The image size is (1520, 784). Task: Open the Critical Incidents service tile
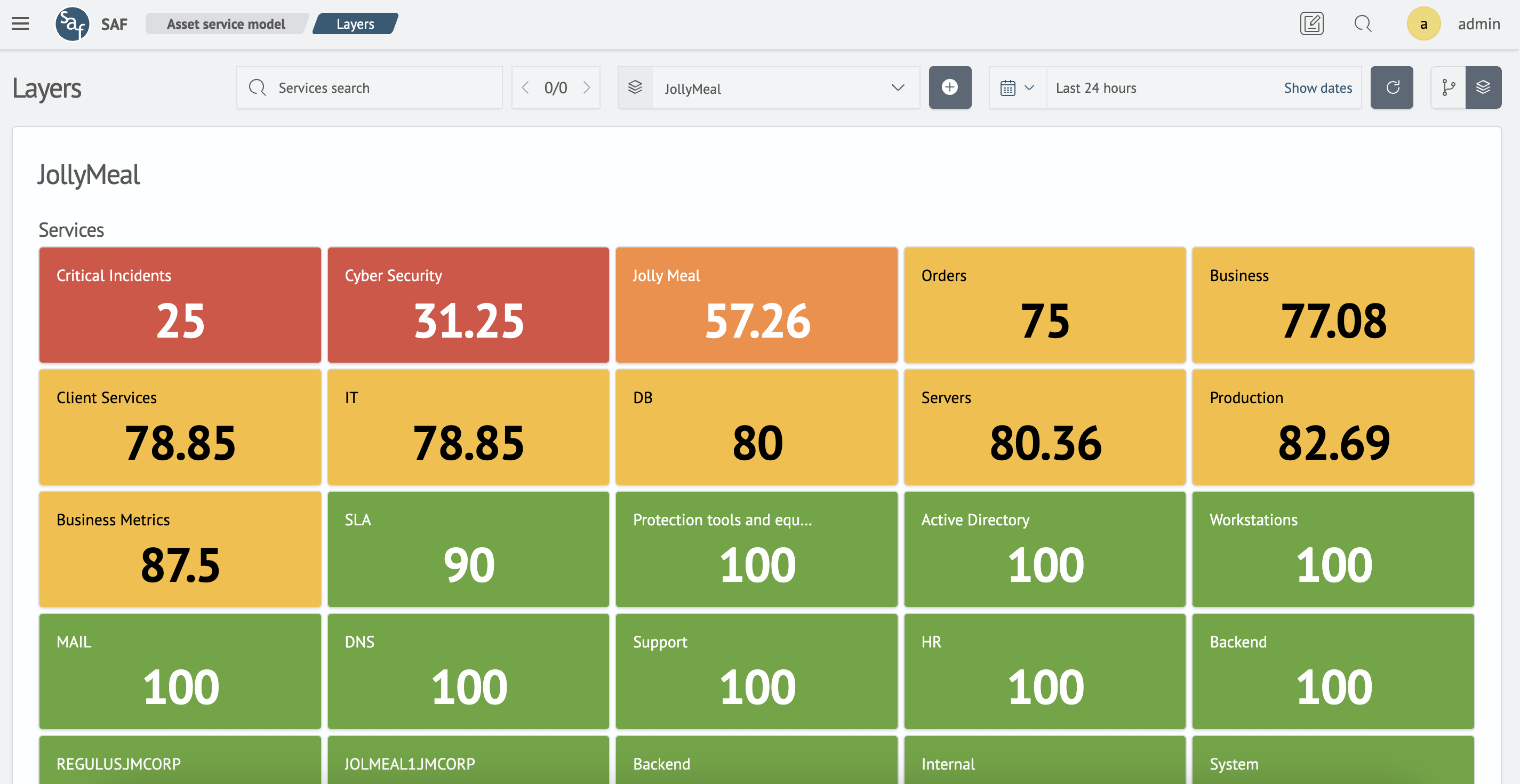[180, 305]
